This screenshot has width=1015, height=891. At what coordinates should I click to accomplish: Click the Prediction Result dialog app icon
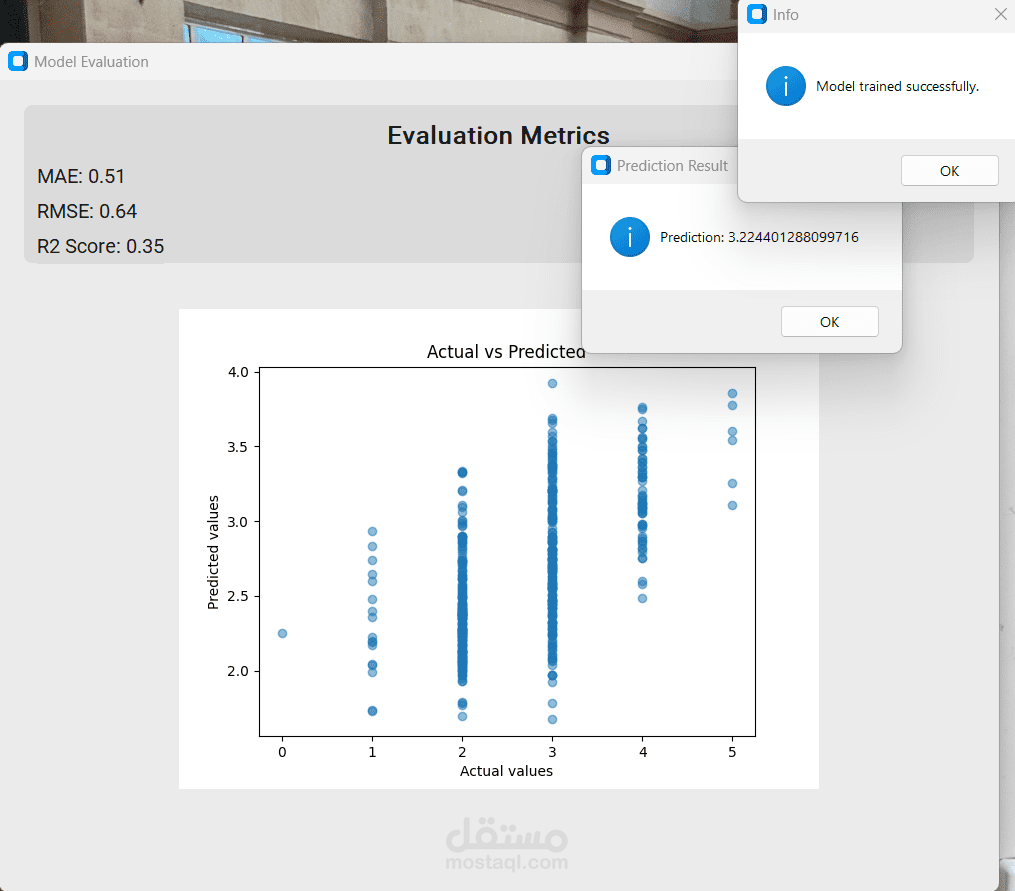[x=600, y=165]
